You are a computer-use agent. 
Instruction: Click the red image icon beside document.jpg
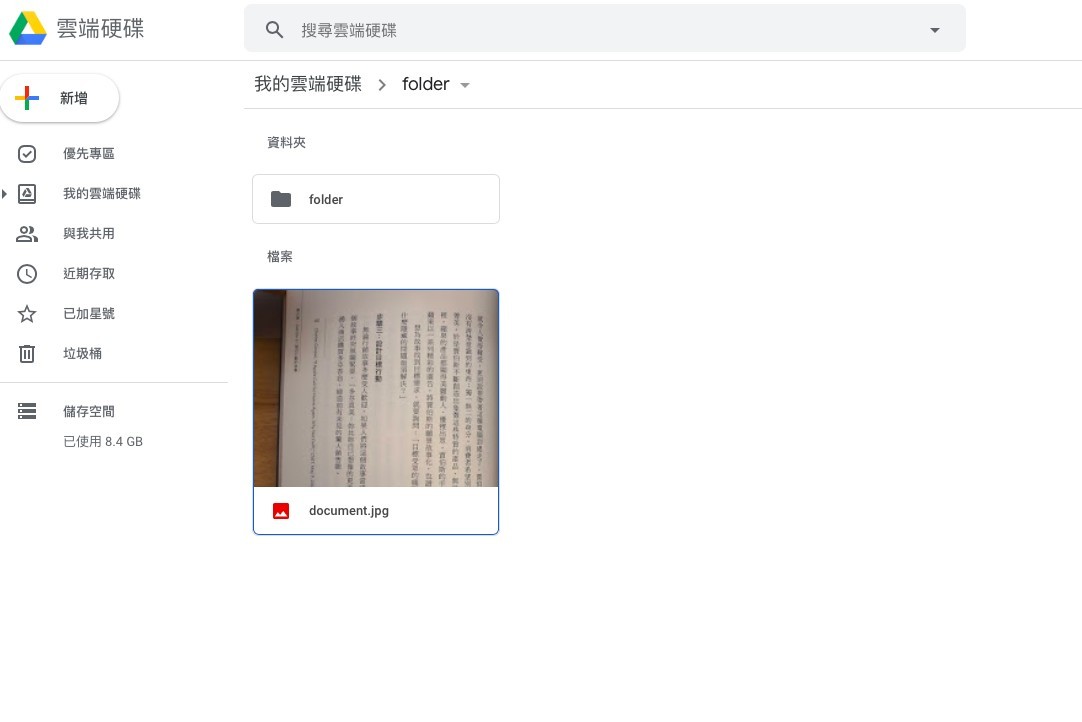281,511
